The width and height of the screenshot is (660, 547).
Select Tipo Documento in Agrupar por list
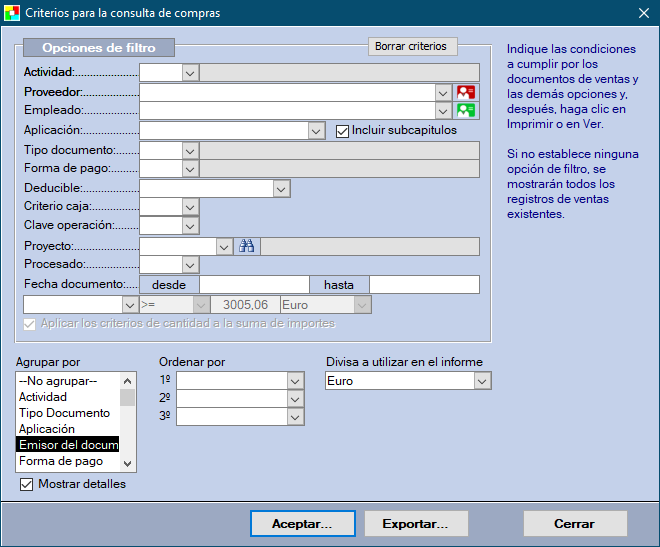coord(64,413)
